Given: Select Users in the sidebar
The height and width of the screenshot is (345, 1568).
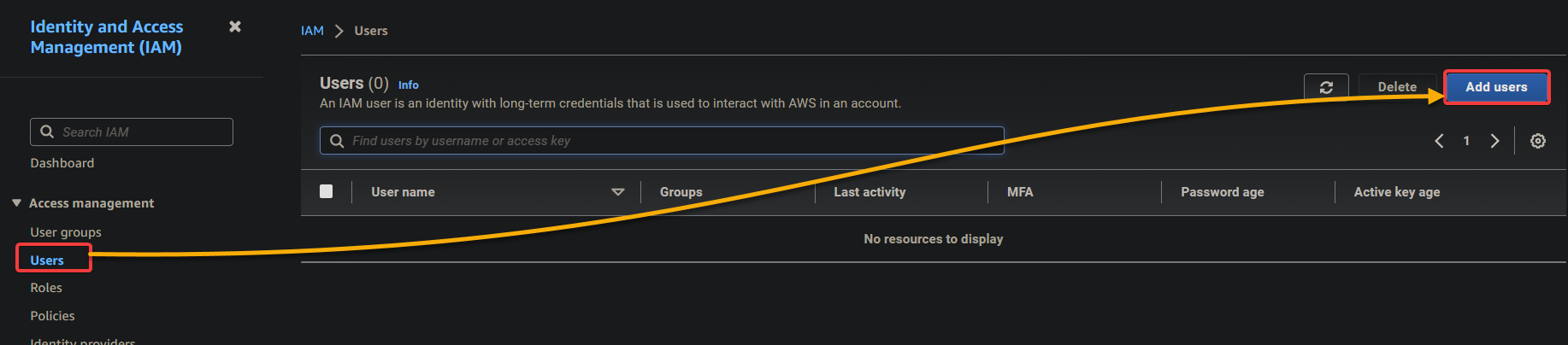Looking at the screenshot, I should pyautogui.click(x=47, y=260).
